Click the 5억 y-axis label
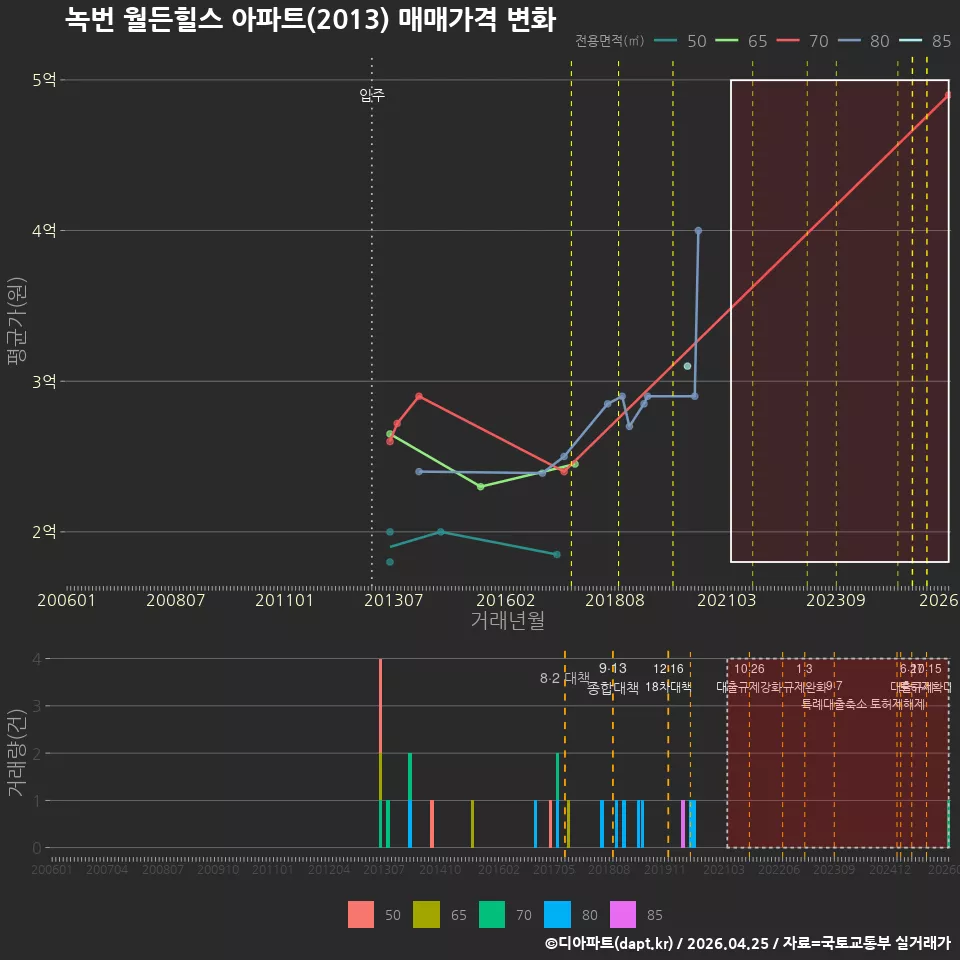Screen dimensions: 960x960 [44, 80]
